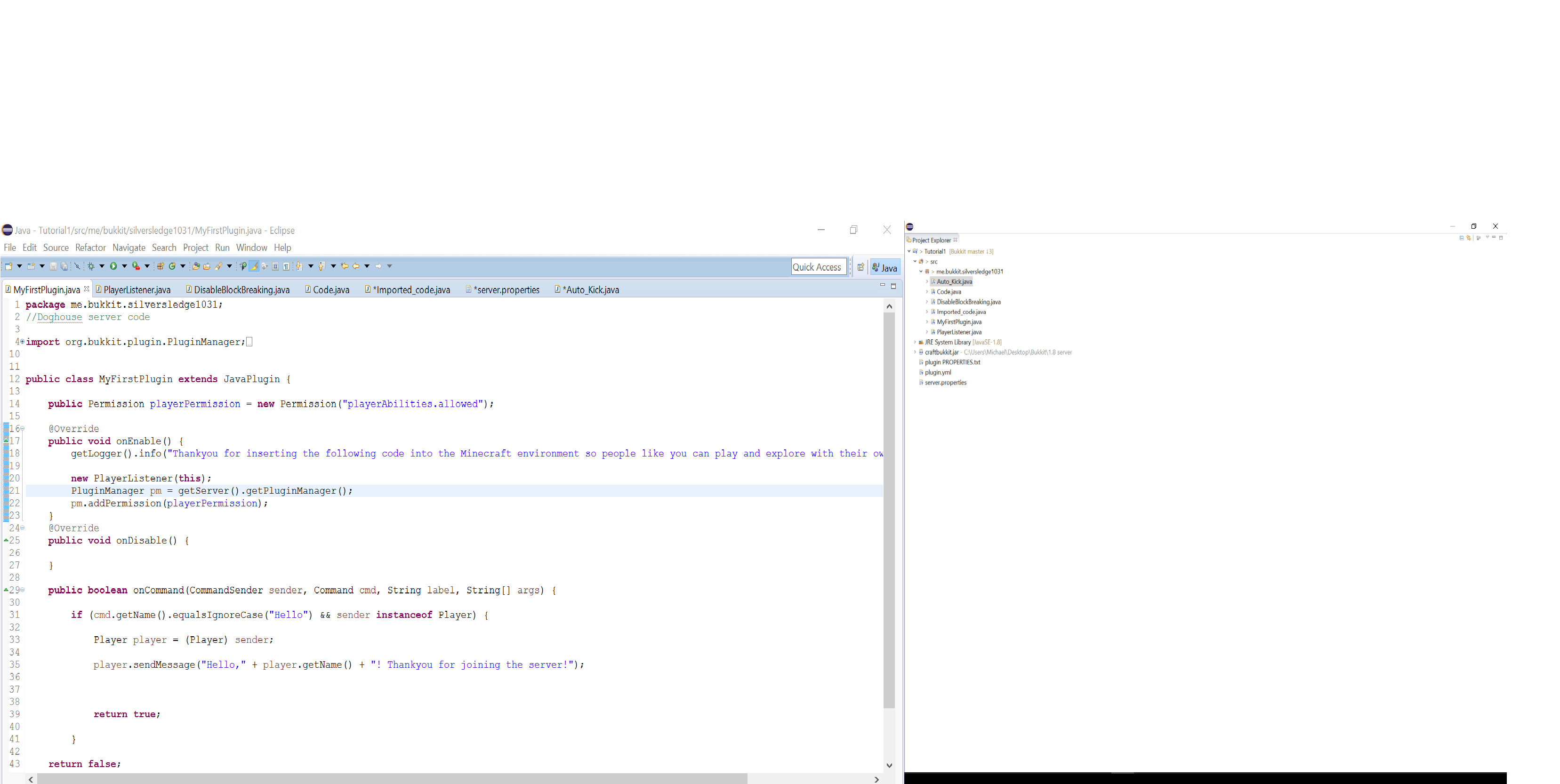
Task: Activate the Quick Access field
Action: pos(819,266)
